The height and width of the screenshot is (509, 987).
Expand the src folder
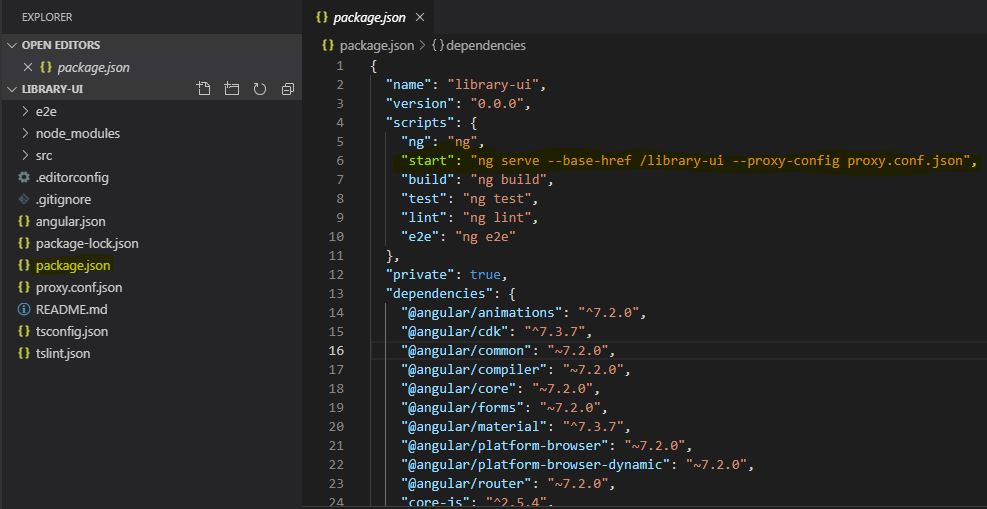[44, 155]
